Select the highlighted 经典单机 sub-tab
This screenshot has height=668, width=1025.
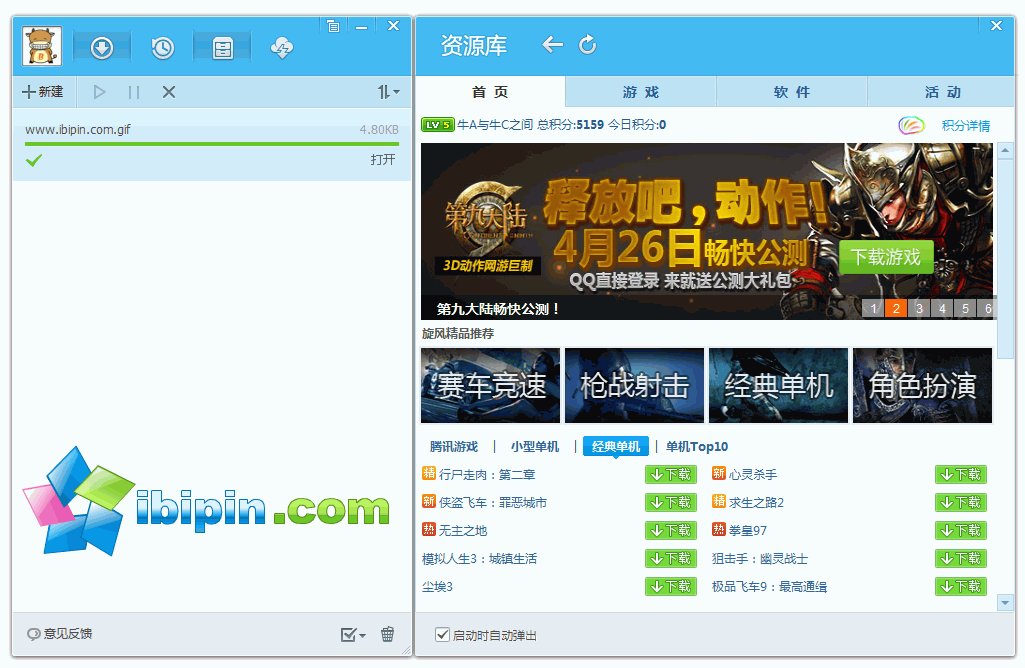pyautogui.click(x=616, y=446)
